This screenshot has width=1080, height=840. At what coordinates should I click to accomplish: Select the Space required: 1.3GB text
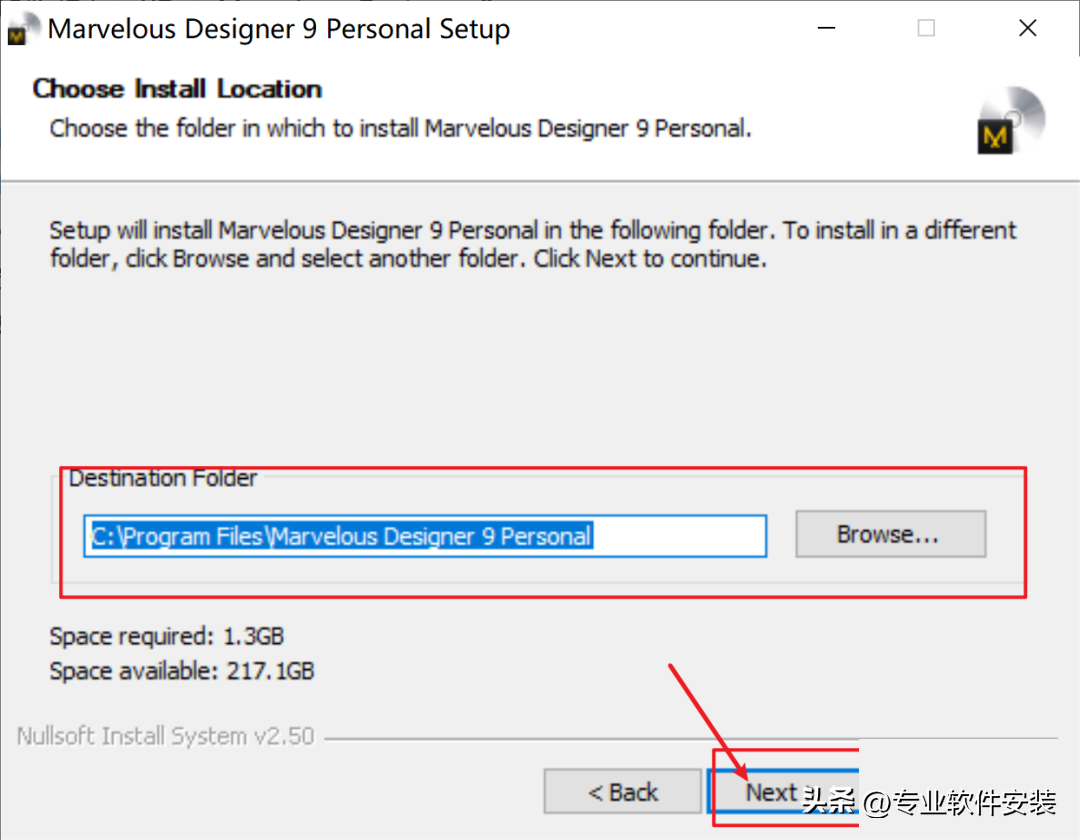tap(167, 636)
